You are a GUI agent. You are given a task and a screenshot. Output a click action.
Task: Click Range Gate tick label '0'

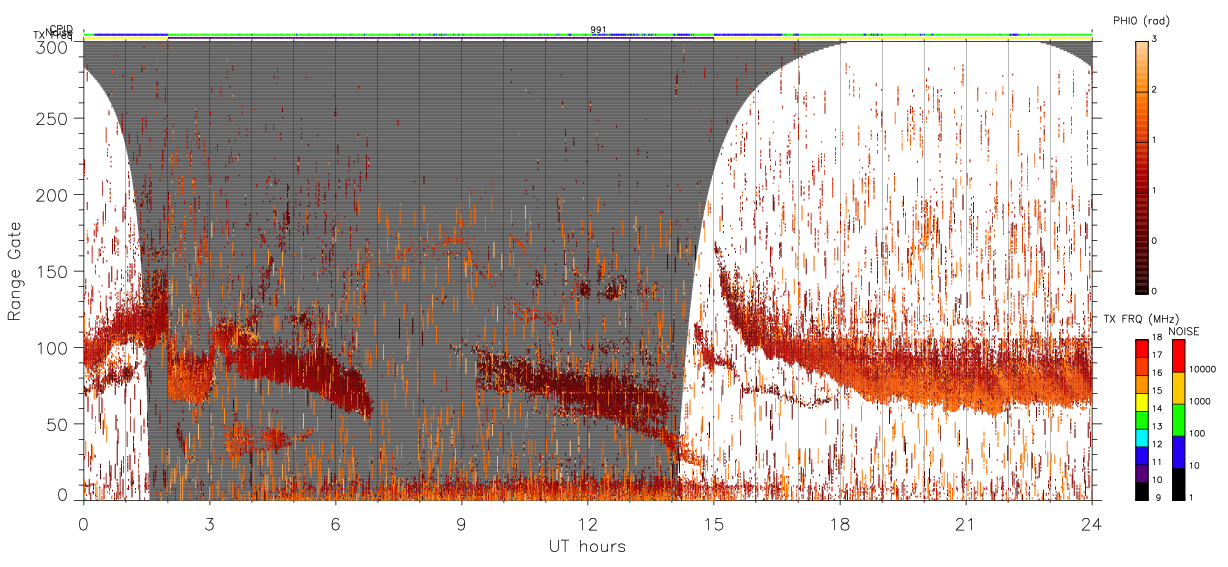coord(64,494)
